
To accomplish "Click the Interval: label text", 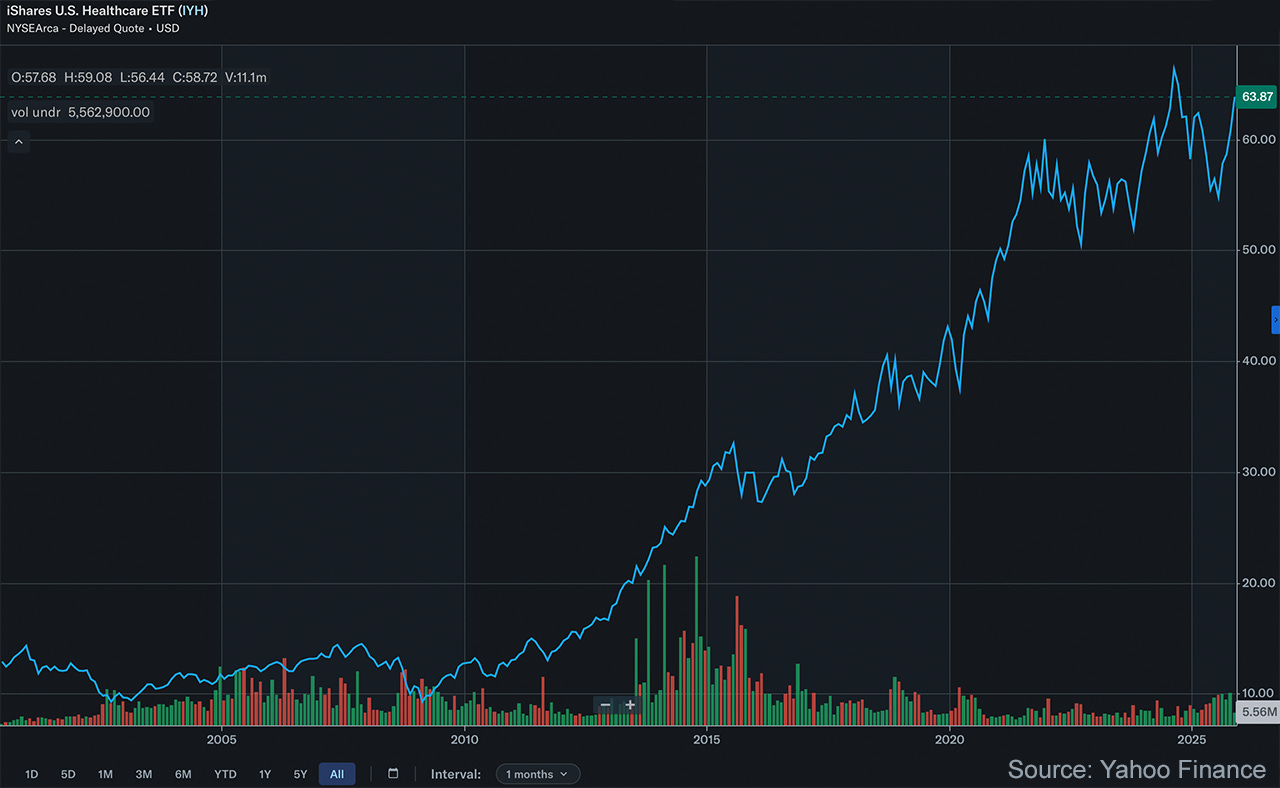I will [x=456, y=774].
